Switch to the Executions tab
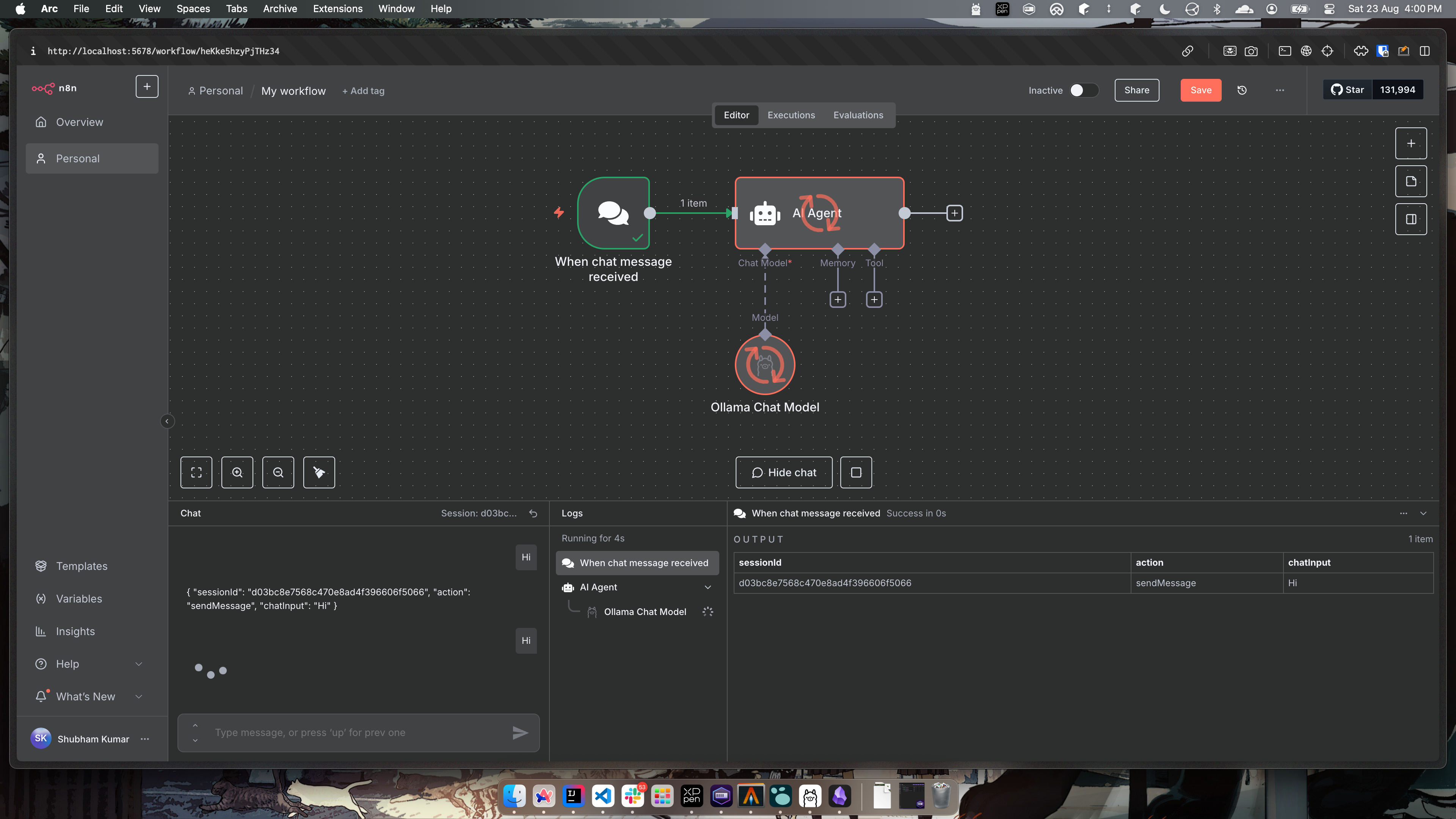 point(791,115)
